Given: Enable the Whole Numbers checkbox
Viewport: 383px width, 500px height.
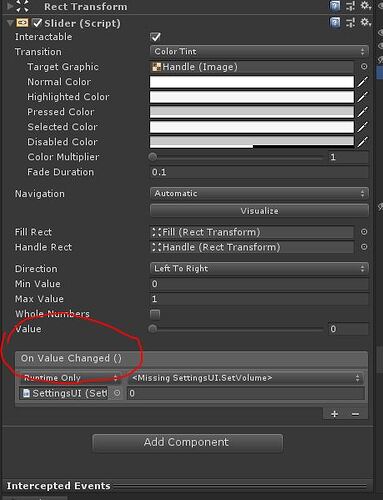Looking at the screenshot, I should [155, 314].
